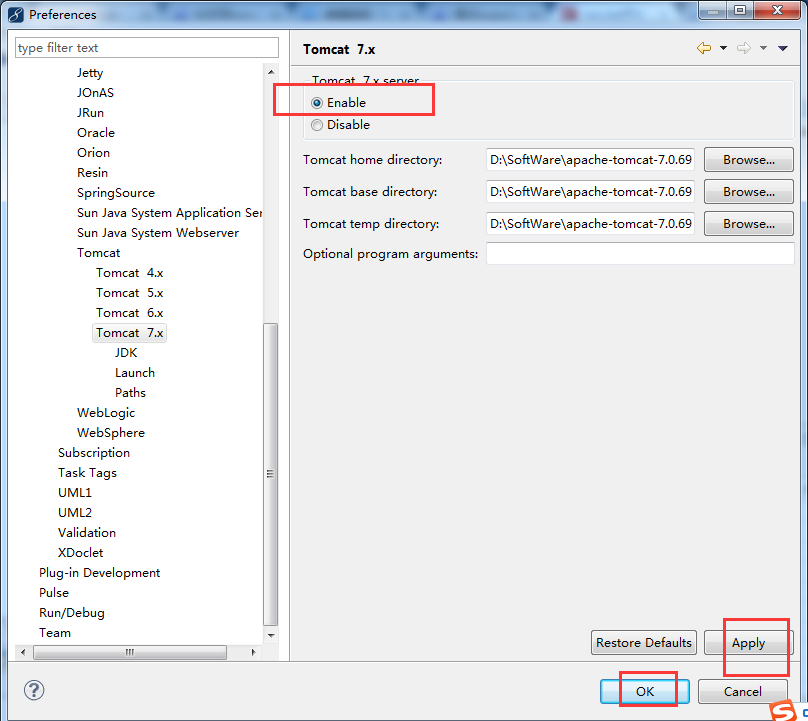Screen dimensions: 808x721
Task: Open the JDK page under Tomcat 7.x
Action: pyautogui.click(x=126, y=353)
